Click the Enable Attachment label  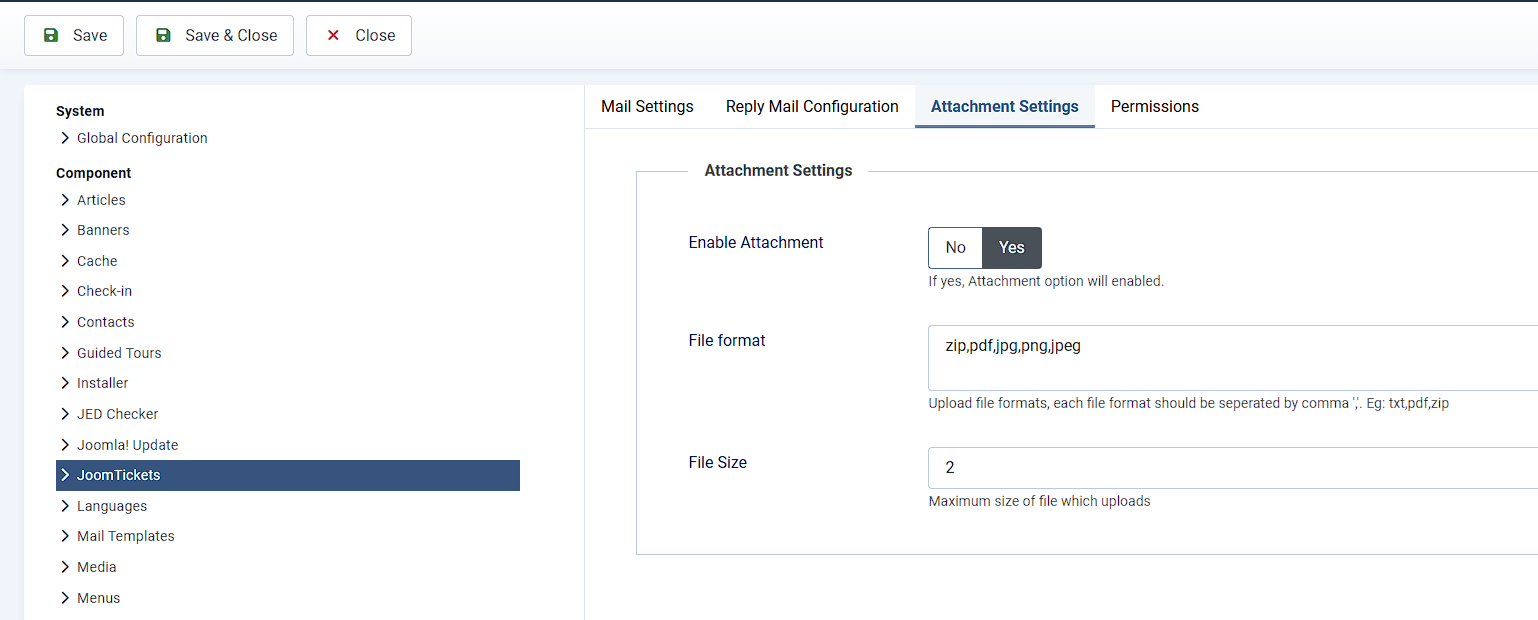click(x=756, y=242)
